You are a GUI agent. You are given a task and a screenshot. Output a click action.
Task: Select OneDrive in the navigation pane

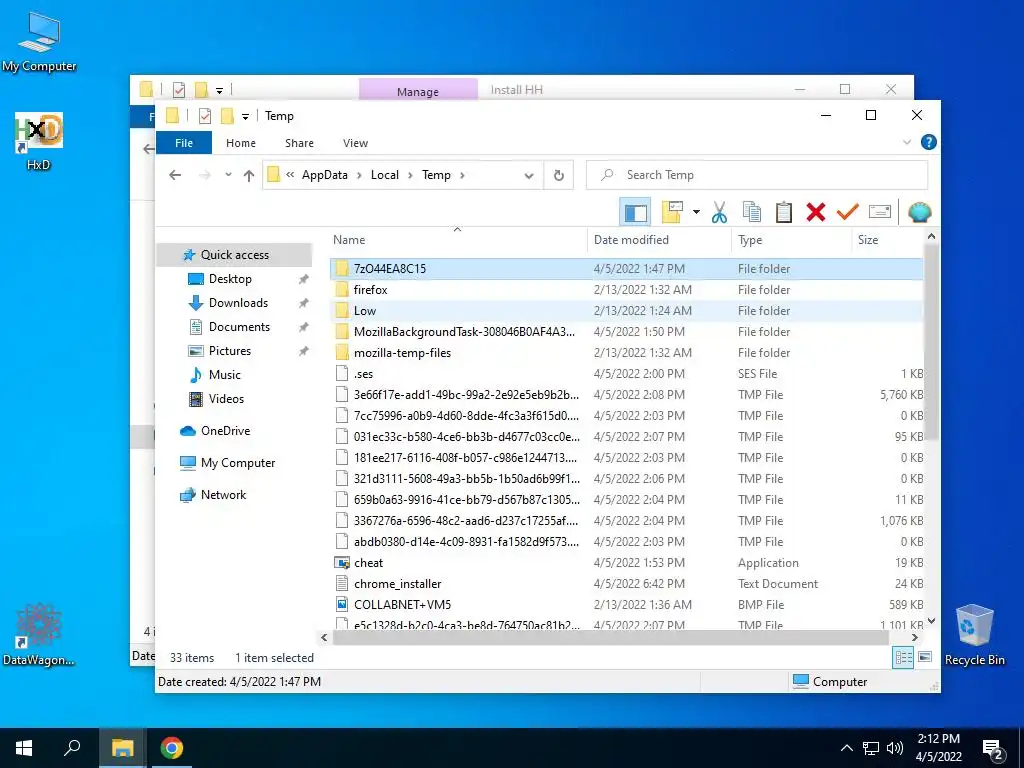(x=225, y=431)
